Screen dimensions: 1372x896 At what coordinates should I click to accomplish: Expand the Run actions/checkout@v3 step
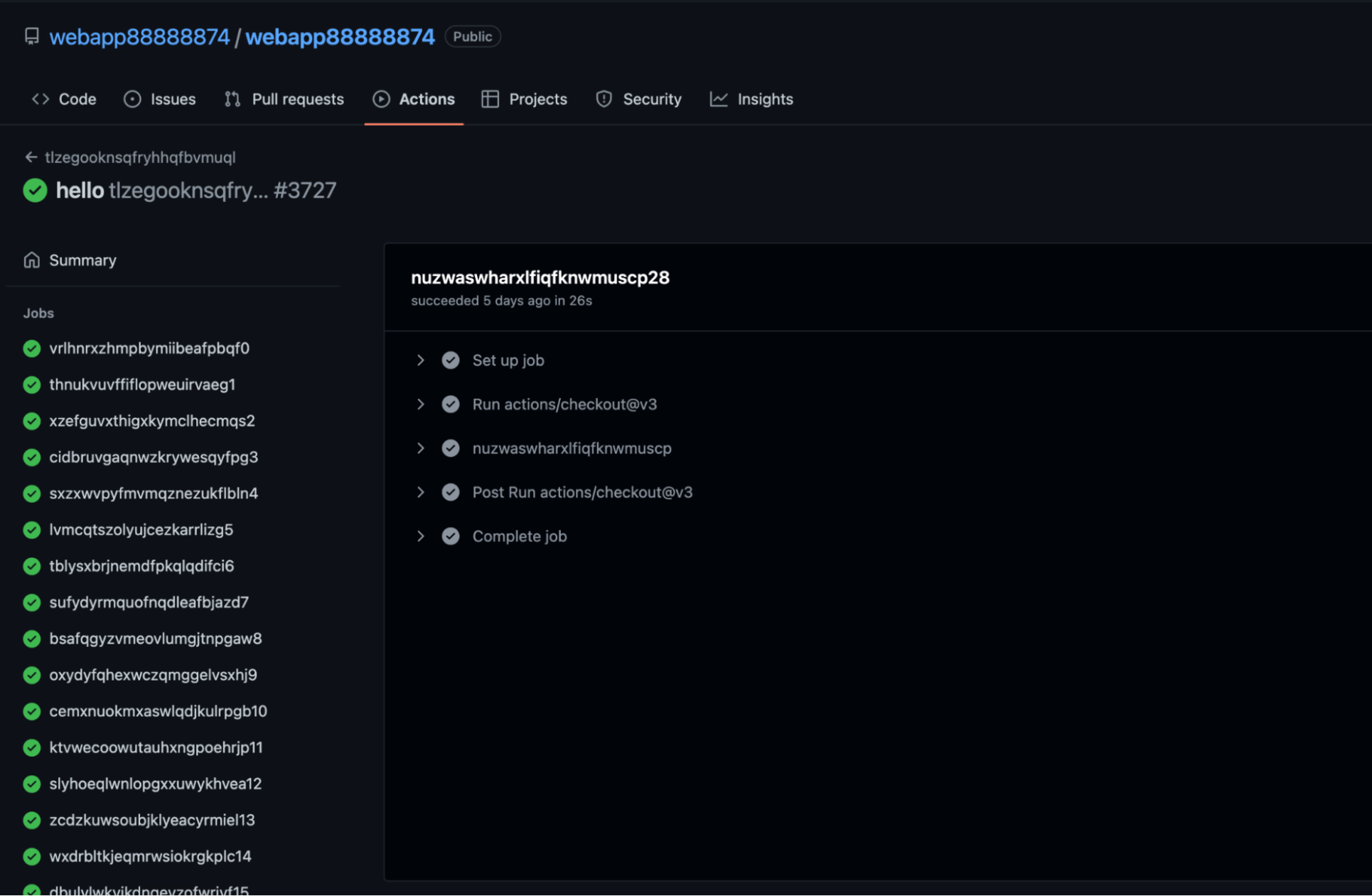pyautogui.click(x=420, y=404)
